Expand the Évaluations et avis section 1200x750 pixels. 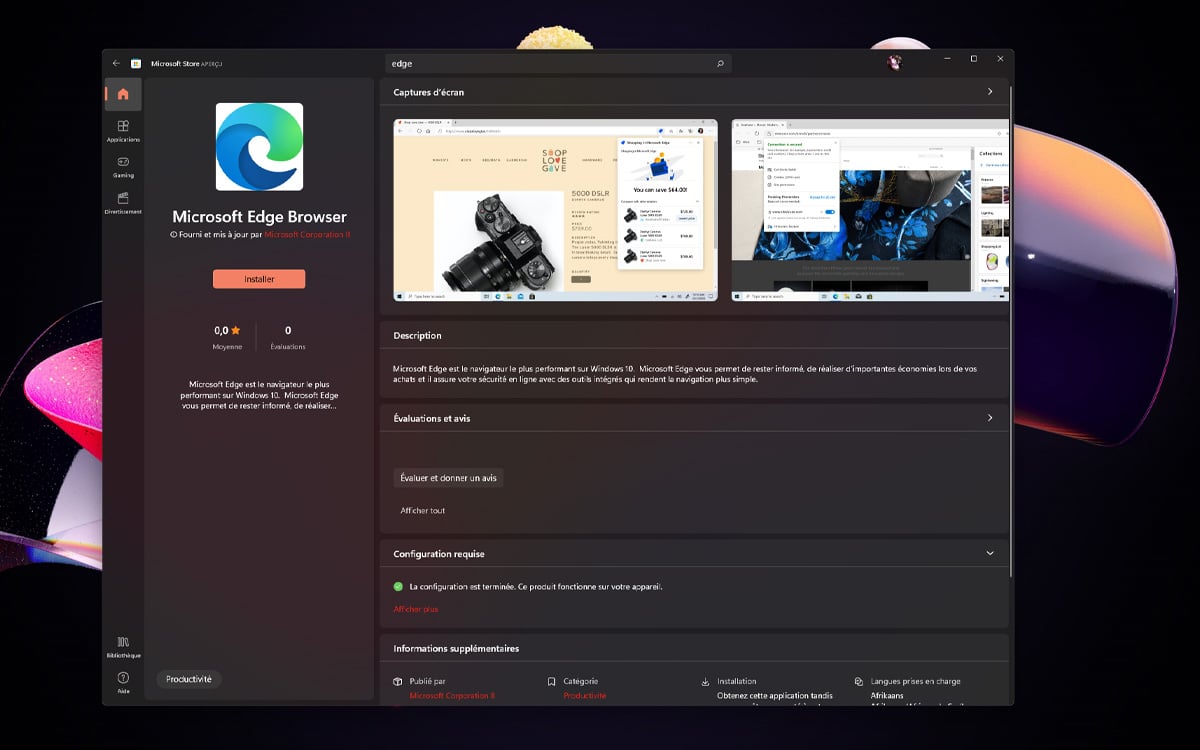tap(990, 417)
